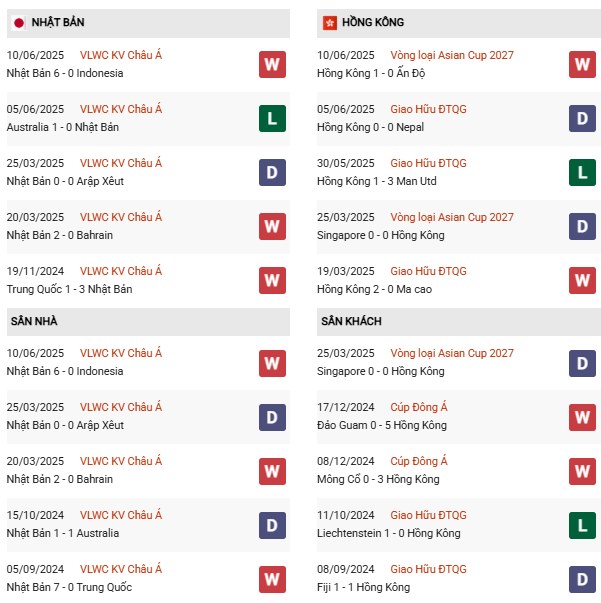Open the SÂN NHÀ home matches section
This screenshot has width=601, height=603.
coord(34,321)
